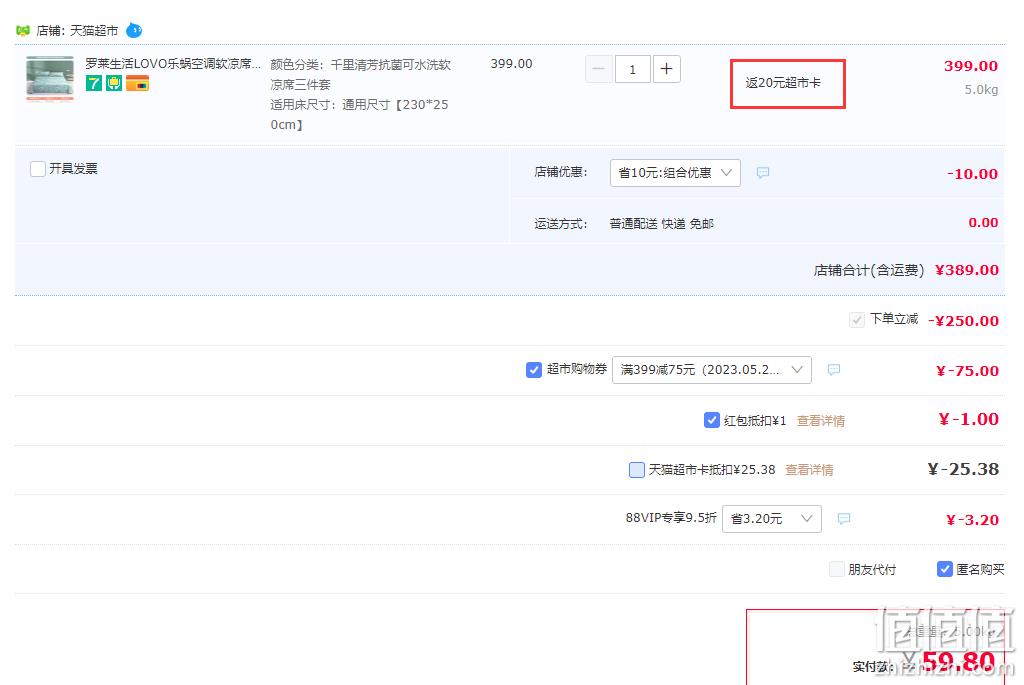Click the -¥250.00 order discount amount
This screenshot has width=1024, height=685.
[x=963, y=321]
